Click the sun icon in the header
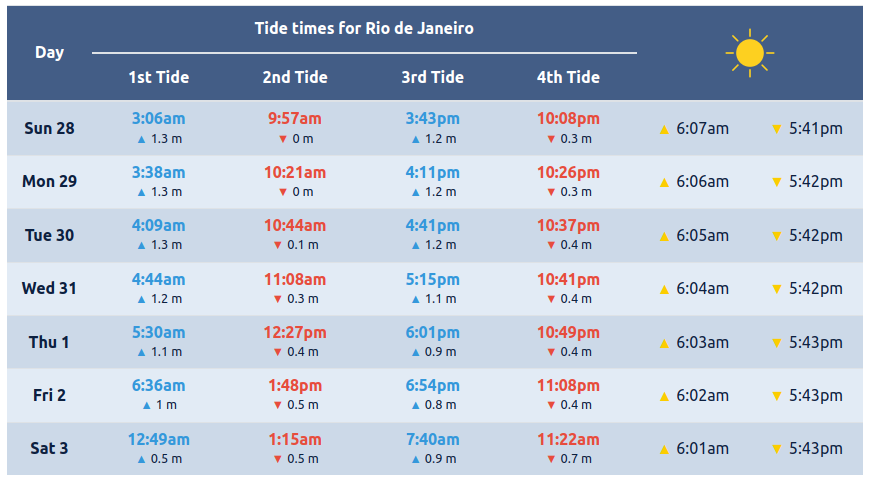869x480 pixels. coord(749,53)
